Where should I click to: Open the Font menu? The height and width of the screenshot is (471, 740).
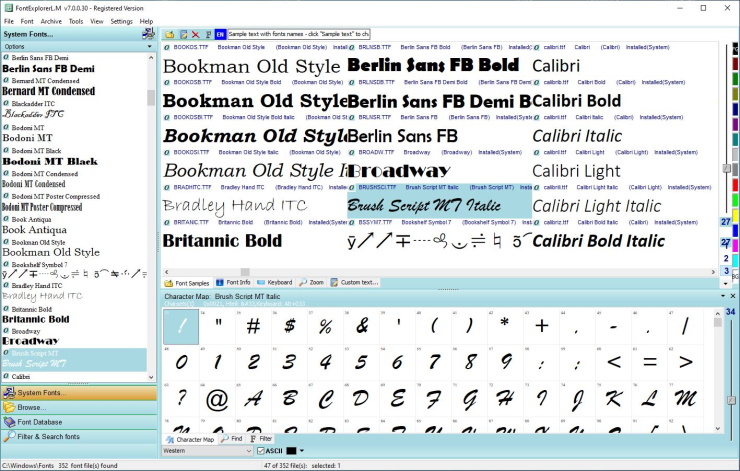click(x=27, y=21)
